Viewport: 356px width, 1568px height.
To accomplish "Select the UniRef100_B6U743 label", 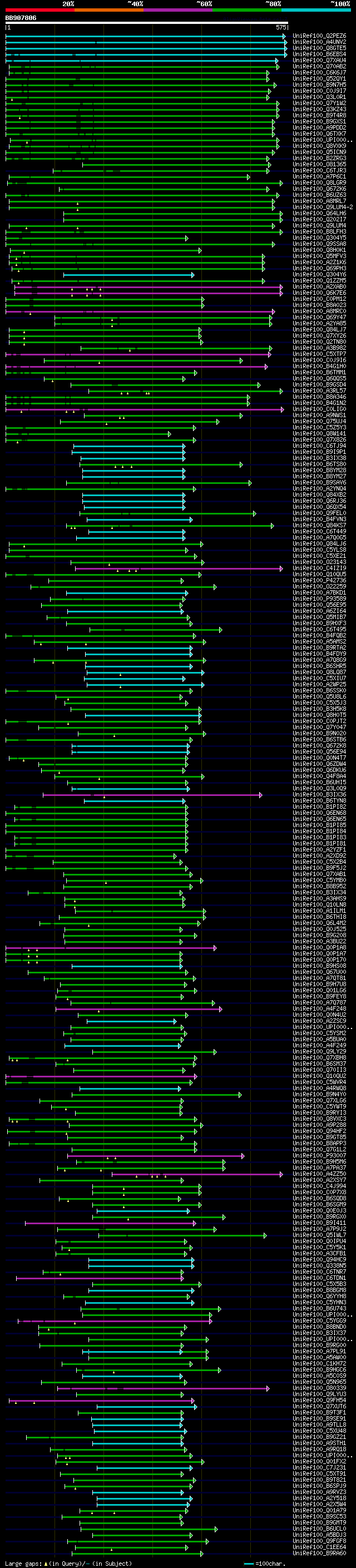I will [x=319, y=1309].
